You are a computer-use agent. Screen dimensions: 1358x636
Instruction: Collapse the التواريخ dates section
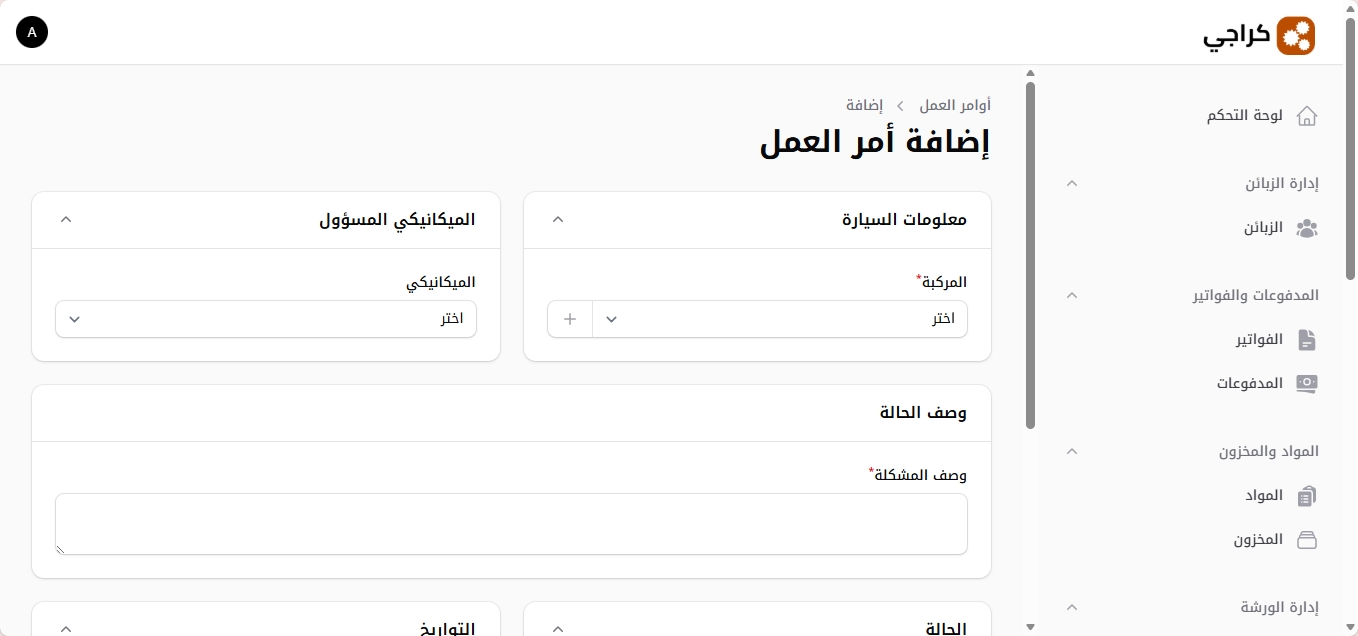point(66,628)
